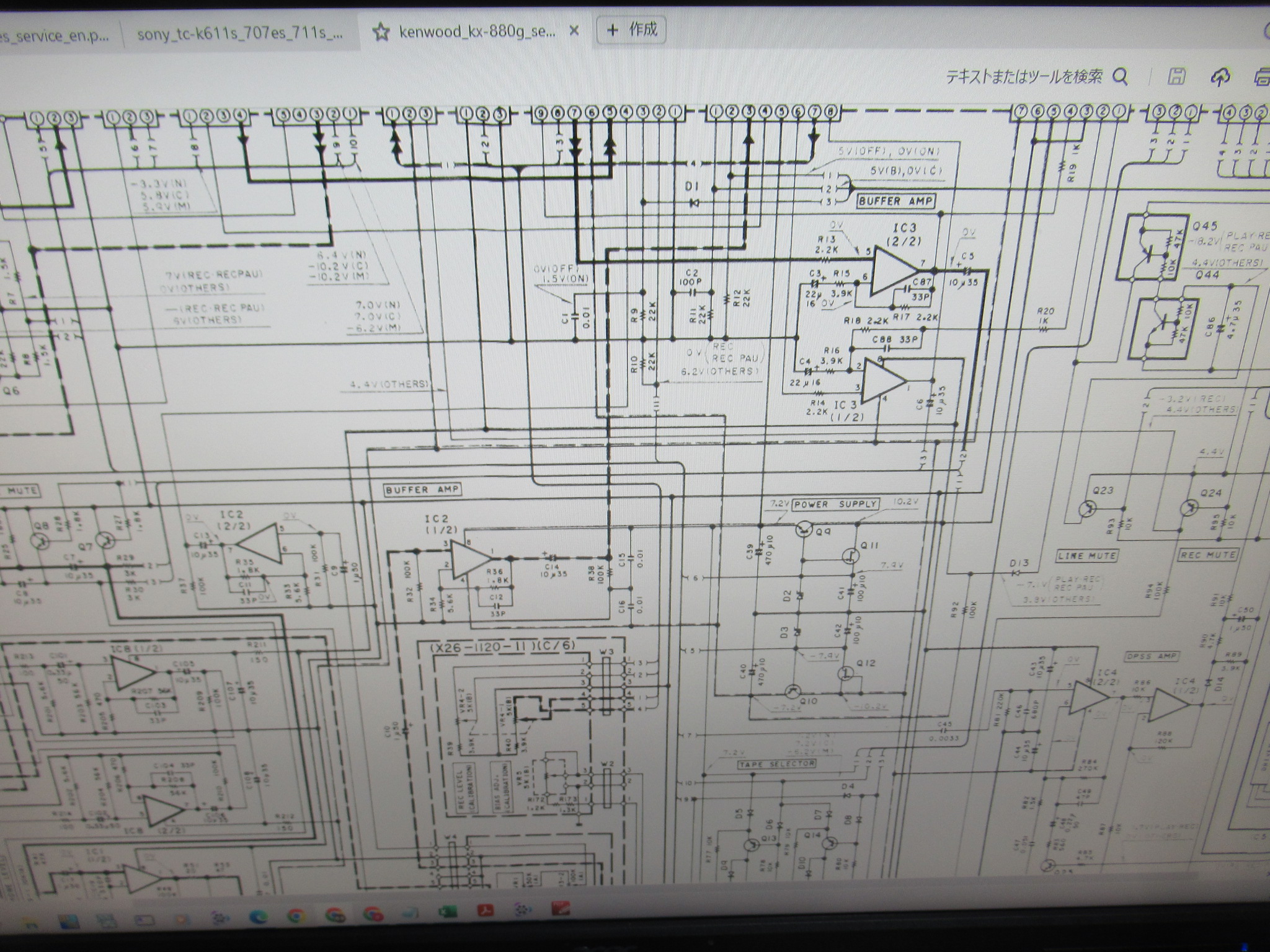Click the TAPE SELECTOR label in schematic
The image size is (1270, 952).
(x=776, y=764)
